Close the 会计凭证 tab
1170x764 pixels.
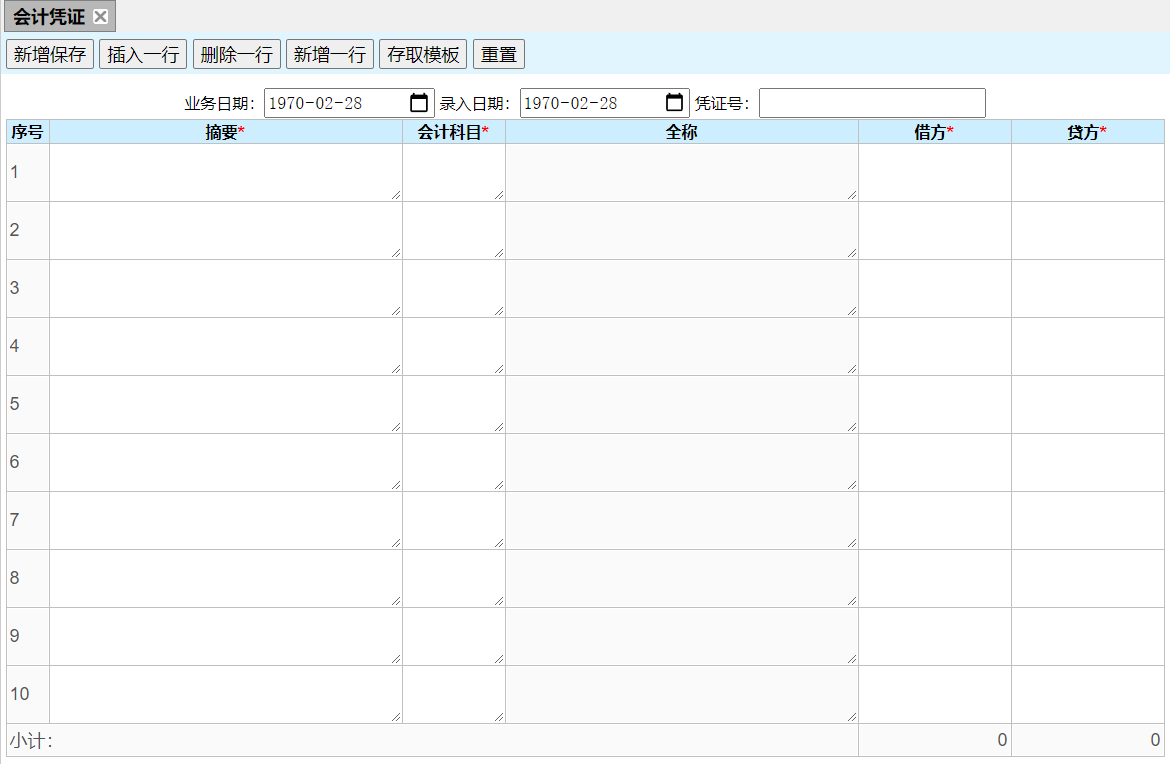click(100, 17)
